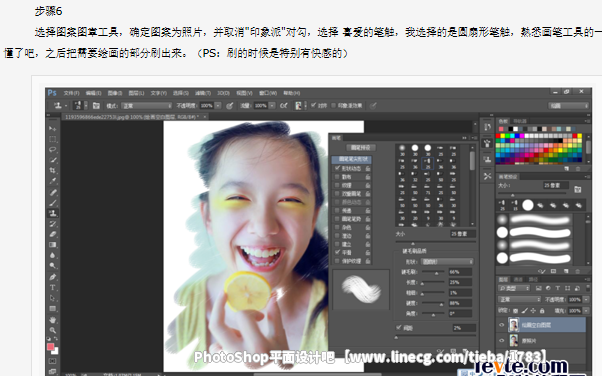Enable the 传递 checkbox
Image resolution: width=602 pixels, height=376 pixels.
coord(337,210)
